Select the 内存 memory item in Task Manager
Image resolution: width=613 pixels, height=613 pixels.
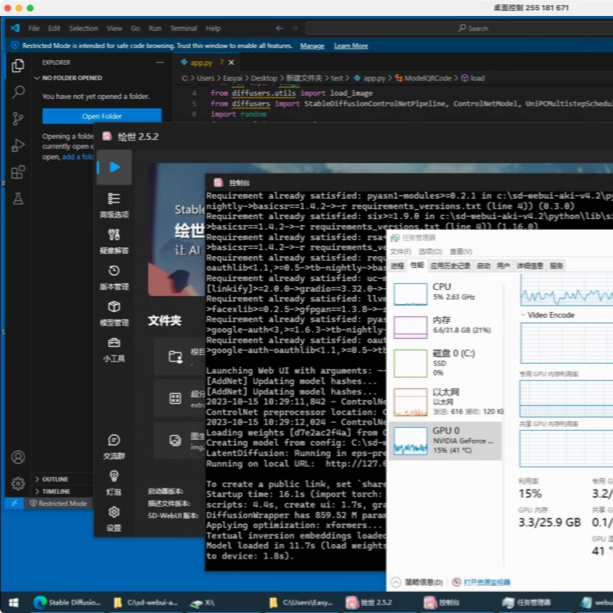[446, 326]
